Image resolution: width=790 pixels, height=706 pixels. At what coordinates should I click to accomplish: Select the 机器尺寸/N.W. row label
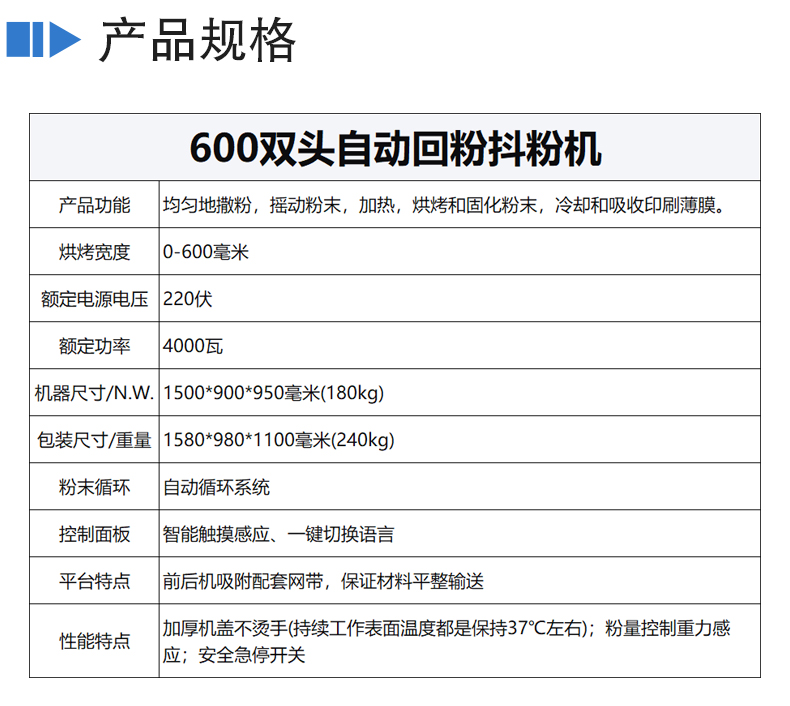coord(94,393)
